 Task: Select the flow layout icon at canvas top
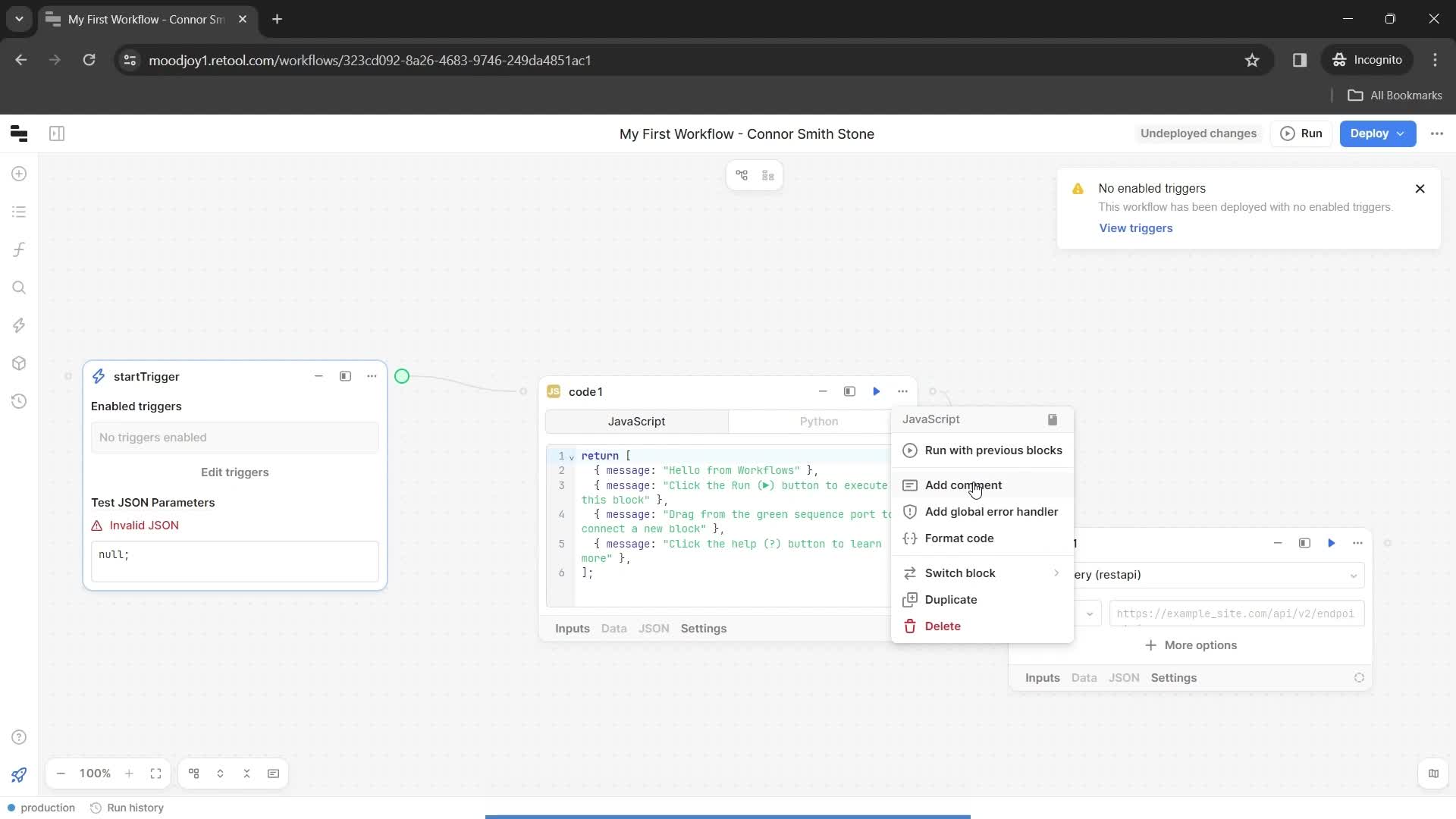pyautogui.click(x=742, y=176)
